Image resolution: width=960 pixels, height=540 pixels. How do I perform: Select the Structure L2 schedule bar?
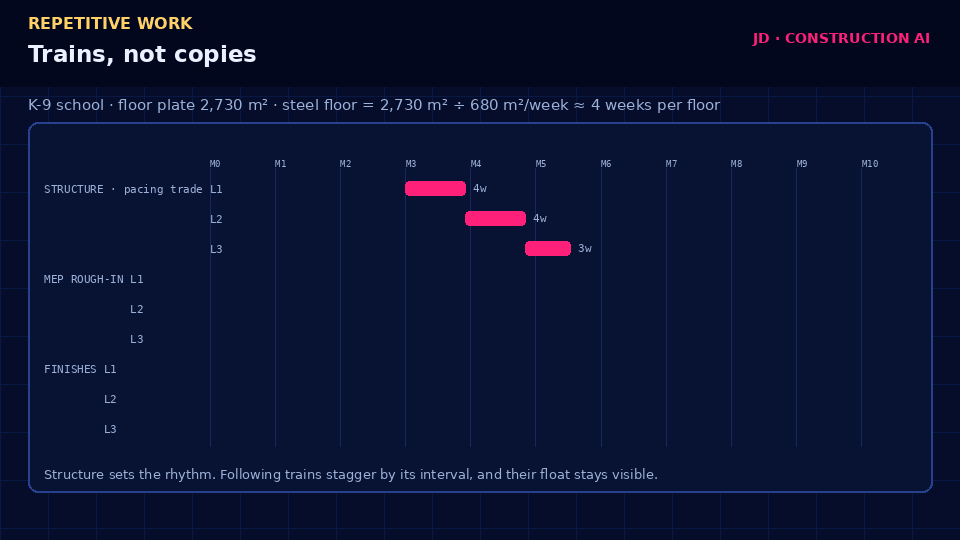tap(495, 219)
